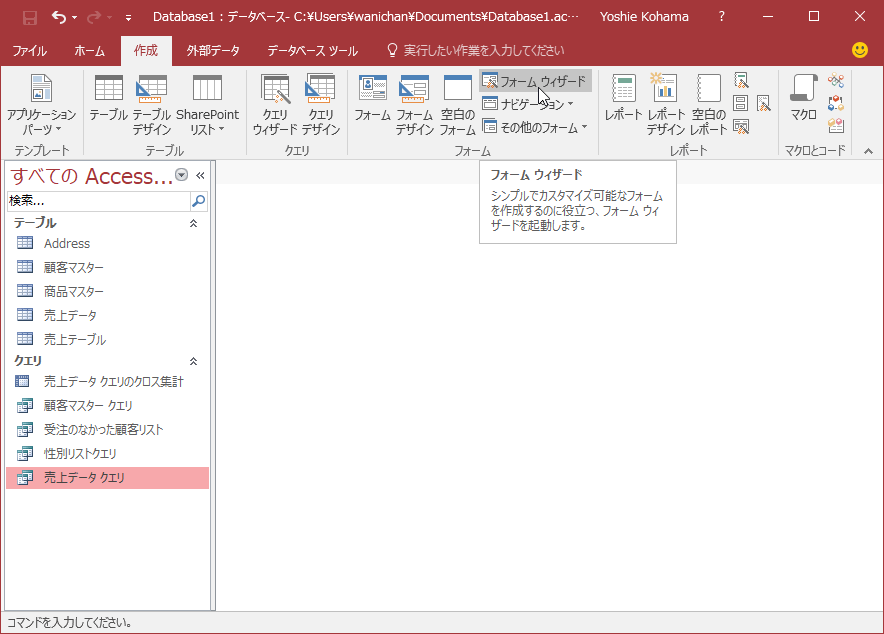Switch to the ホーム tab
This screenshot has width=884, height=634.
click(x=89, y=51)
